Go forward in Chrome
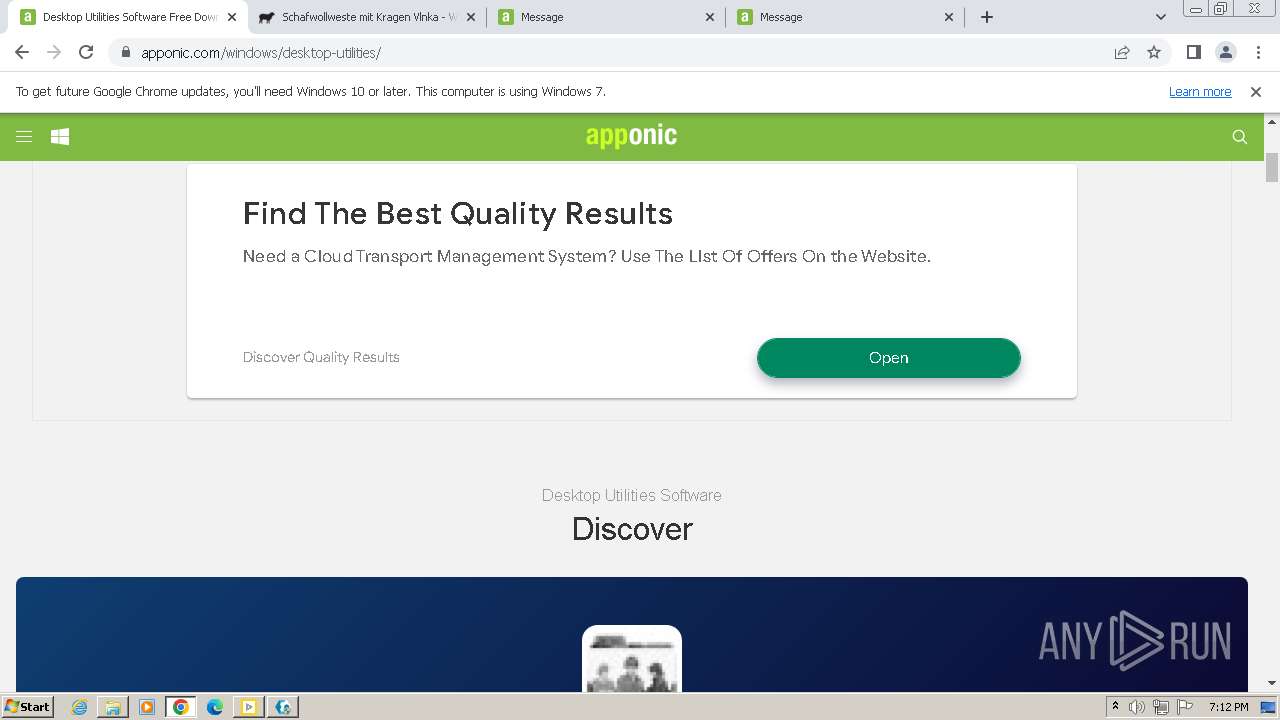1280x720 pixels. pos(54,52)
